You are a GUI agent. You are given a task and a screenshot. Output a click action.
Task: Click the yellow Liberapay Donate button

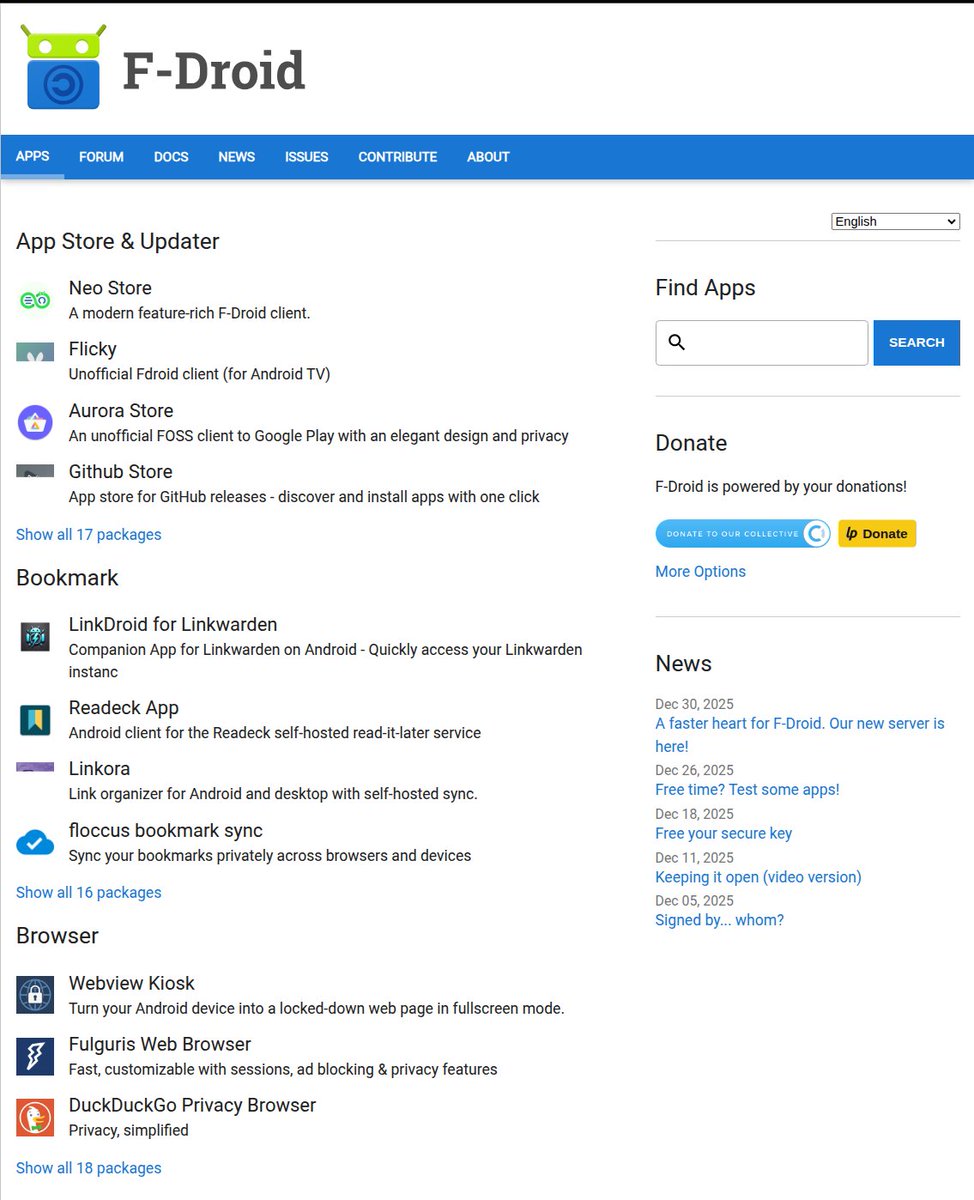pyautogui.click(x=877, y=533)
